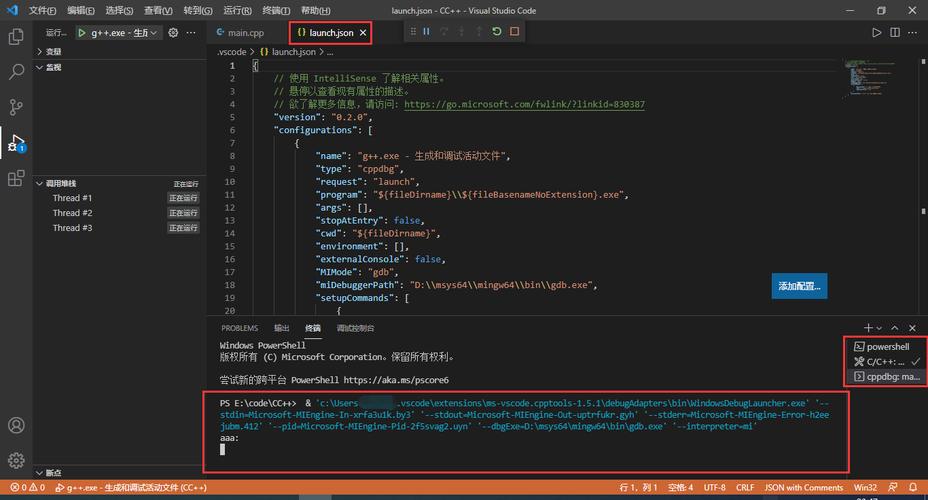Switch to the Output panel tab
Viewport: 928px width, 500px height.
281,328
